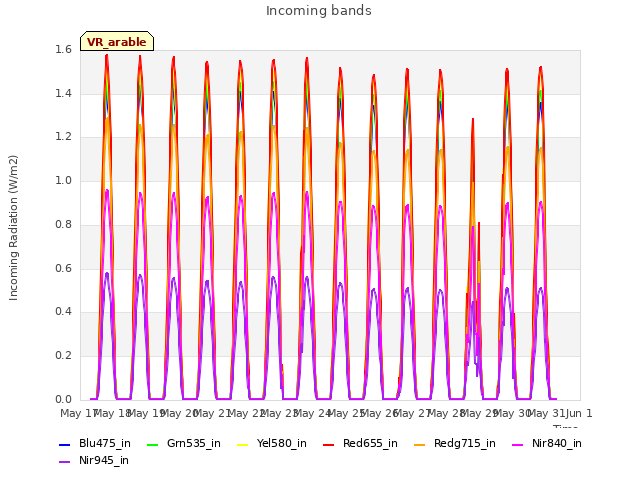This screenshot has height=480, width=640.
Task: Click the 0.0 y-axis tick label
Action: coord(63,399)
